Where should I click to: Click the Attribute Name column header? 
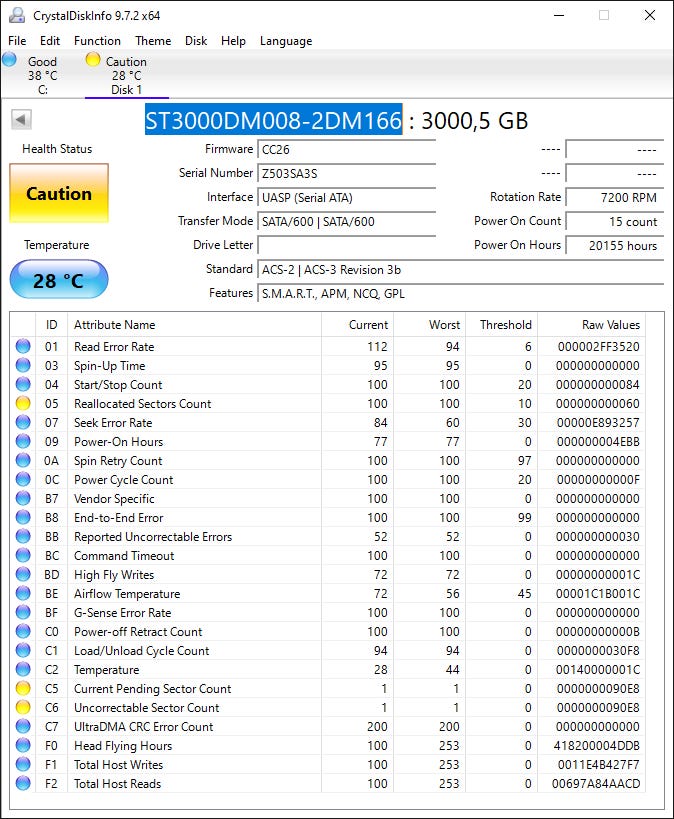(x=115, y=325)
